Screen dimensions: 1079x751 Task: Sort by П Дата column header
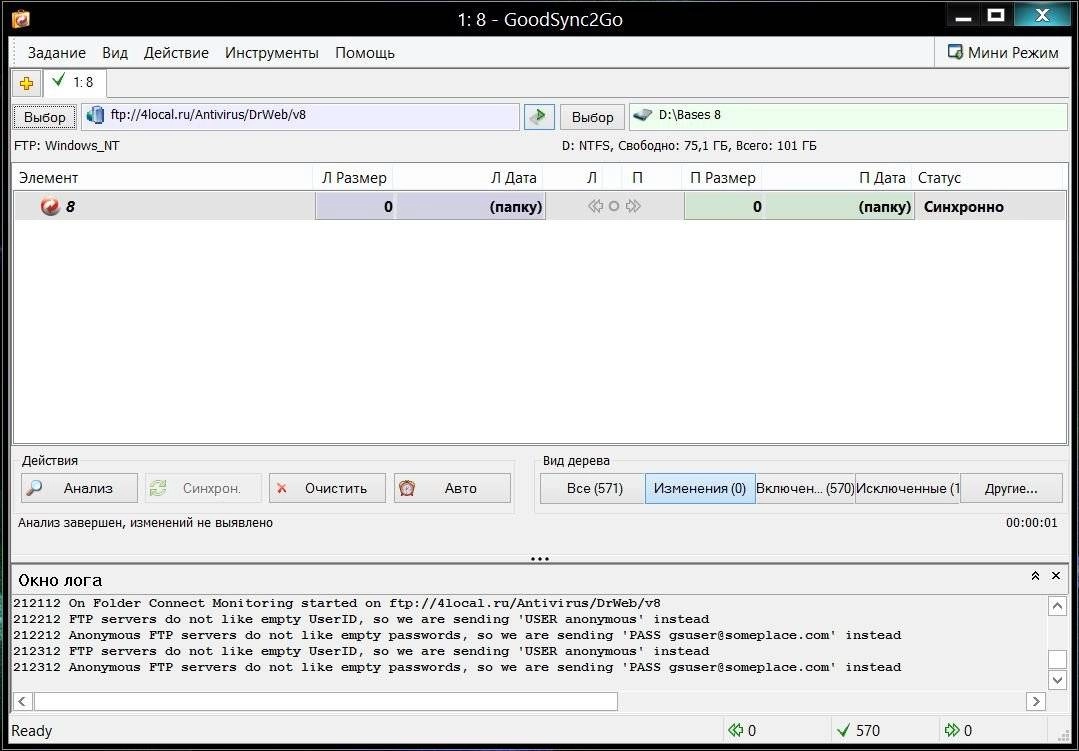point(837,178)
